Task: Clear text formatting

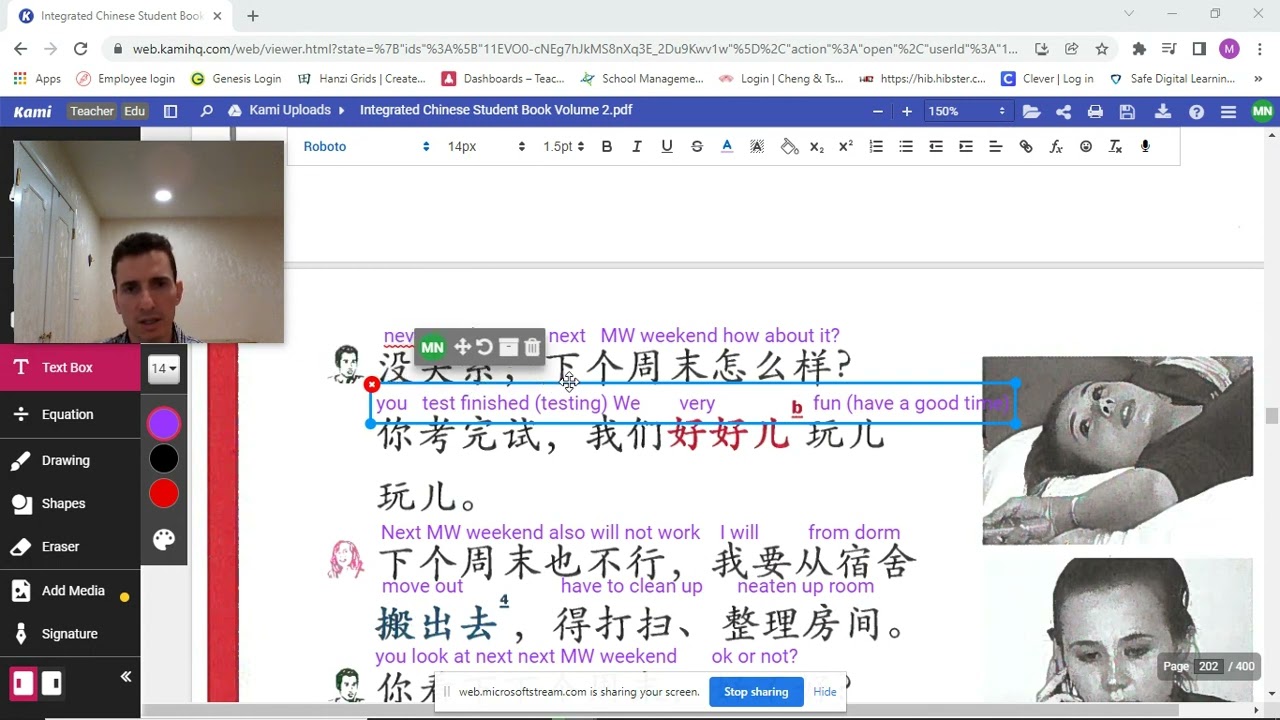Action: [x=1116, y=147]
